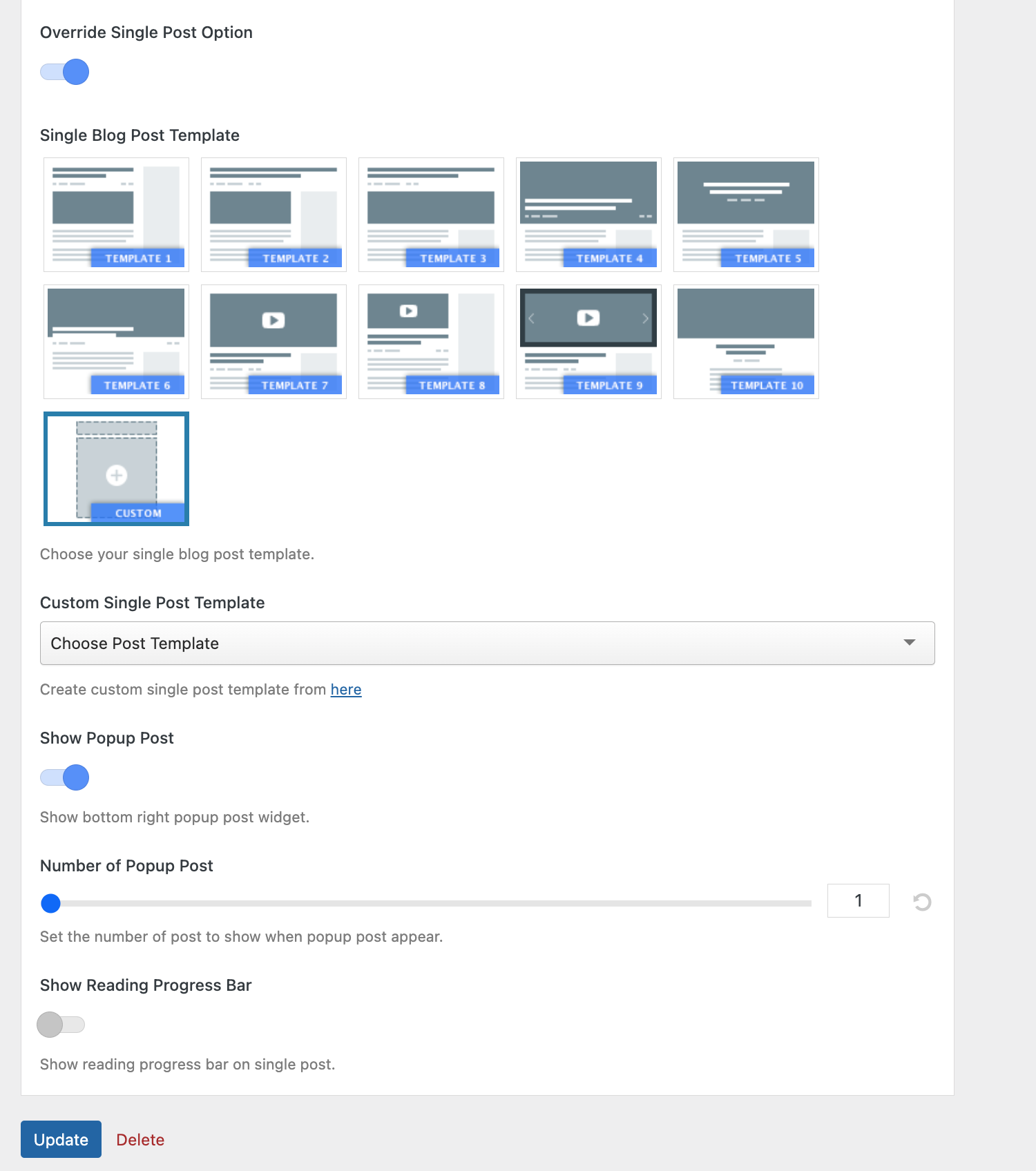The height and width of the screenshot is (1171, 1036).
Task: Choose Template 9 video slider layout
Action: pyautogui.click(x=588, y=342)
